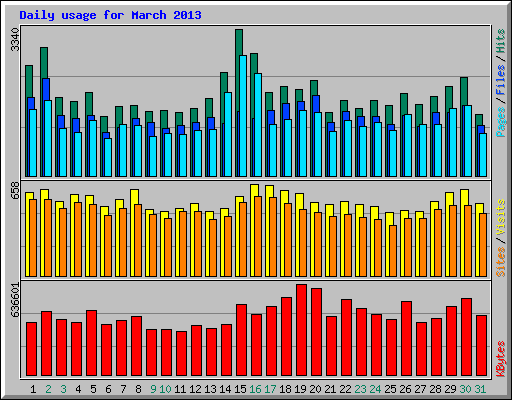Click the cyan Pages bar for day 30
Image resolution: width=512 pixels, height=400 pixels.
468,141
